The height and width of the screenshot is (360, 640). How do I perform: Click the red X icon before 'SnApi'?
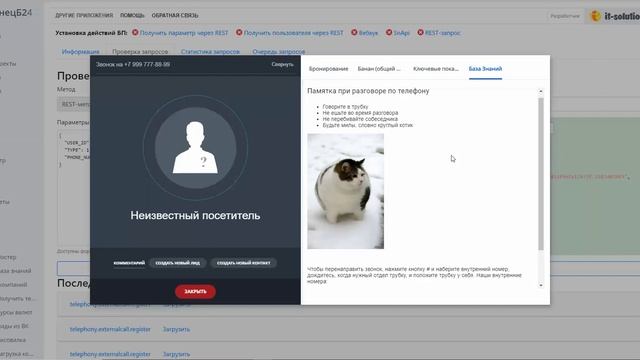[x=389, y=32]
